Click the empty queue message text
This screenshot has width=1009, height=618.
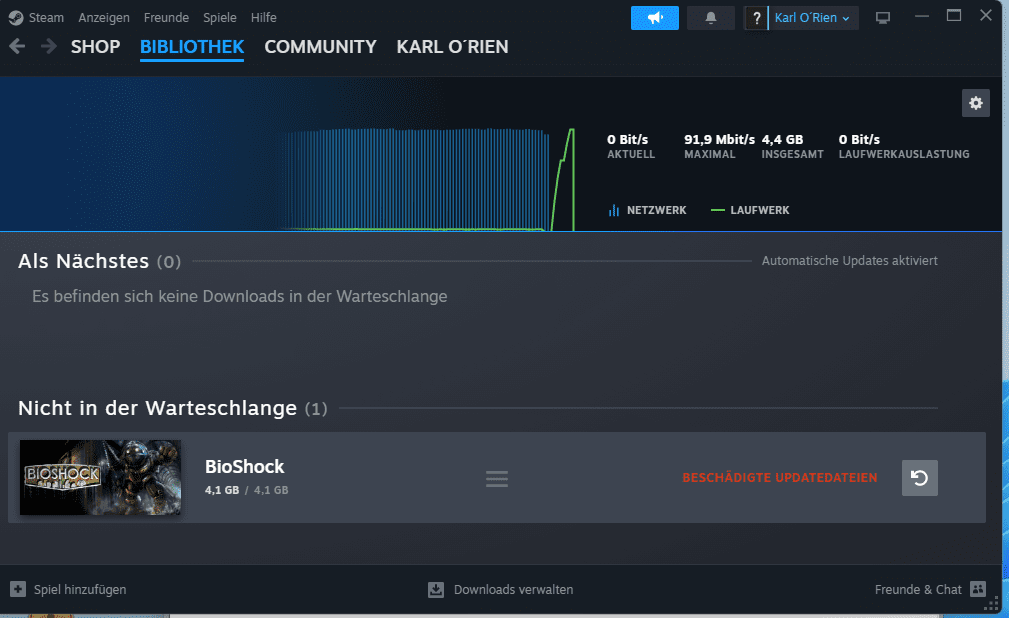pyautogui.click(x=239, y=296)
